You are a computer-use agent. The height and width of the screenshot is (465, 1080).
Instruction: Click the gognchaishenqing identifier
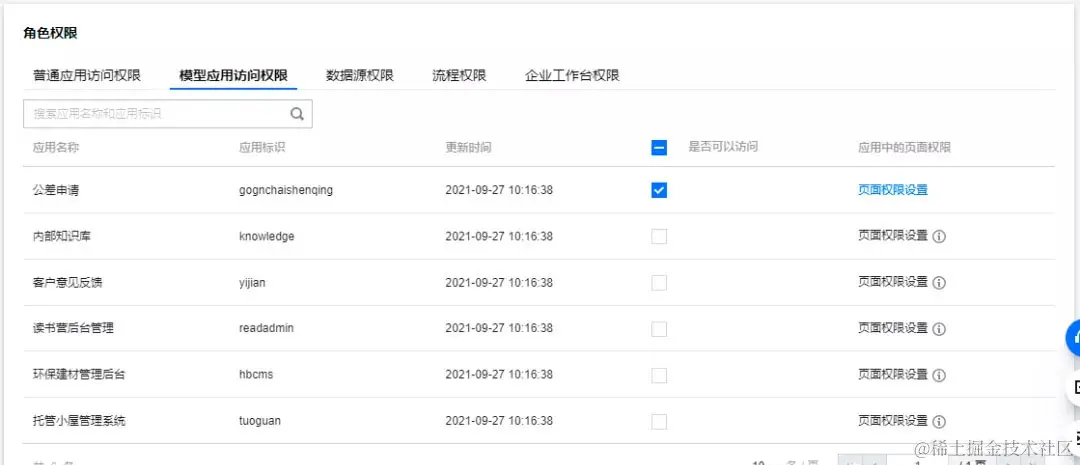pos(286,190)
